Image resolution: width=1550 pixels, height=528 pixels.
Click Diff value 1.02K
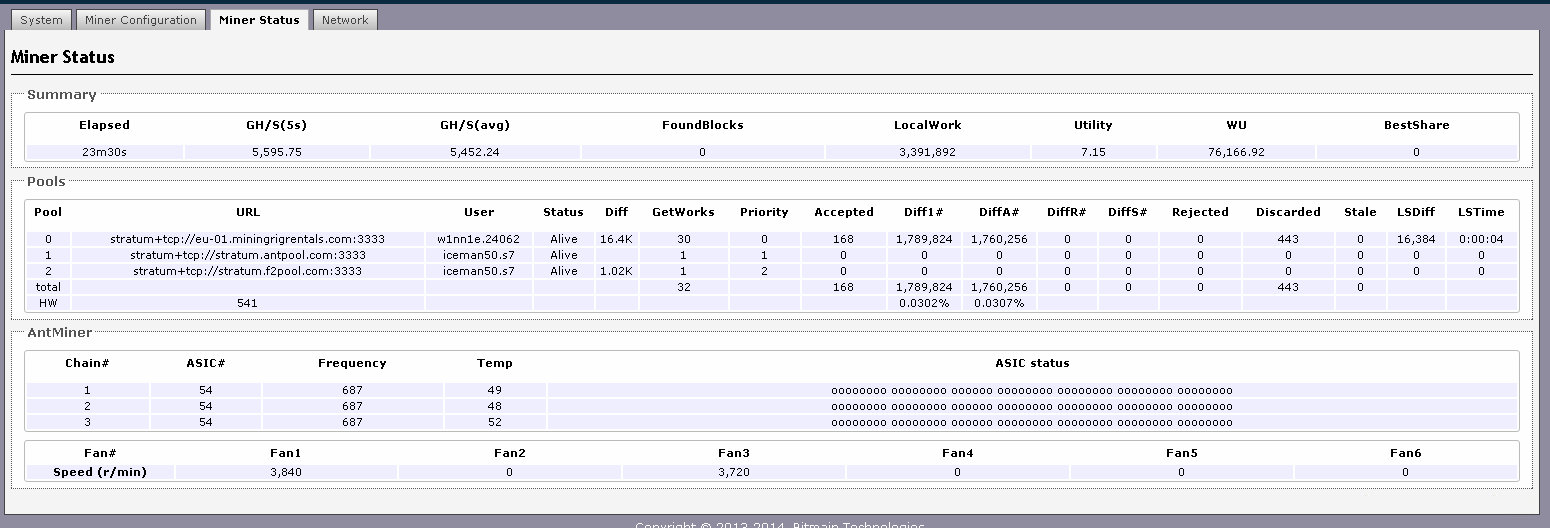click(x=616, y=271)
